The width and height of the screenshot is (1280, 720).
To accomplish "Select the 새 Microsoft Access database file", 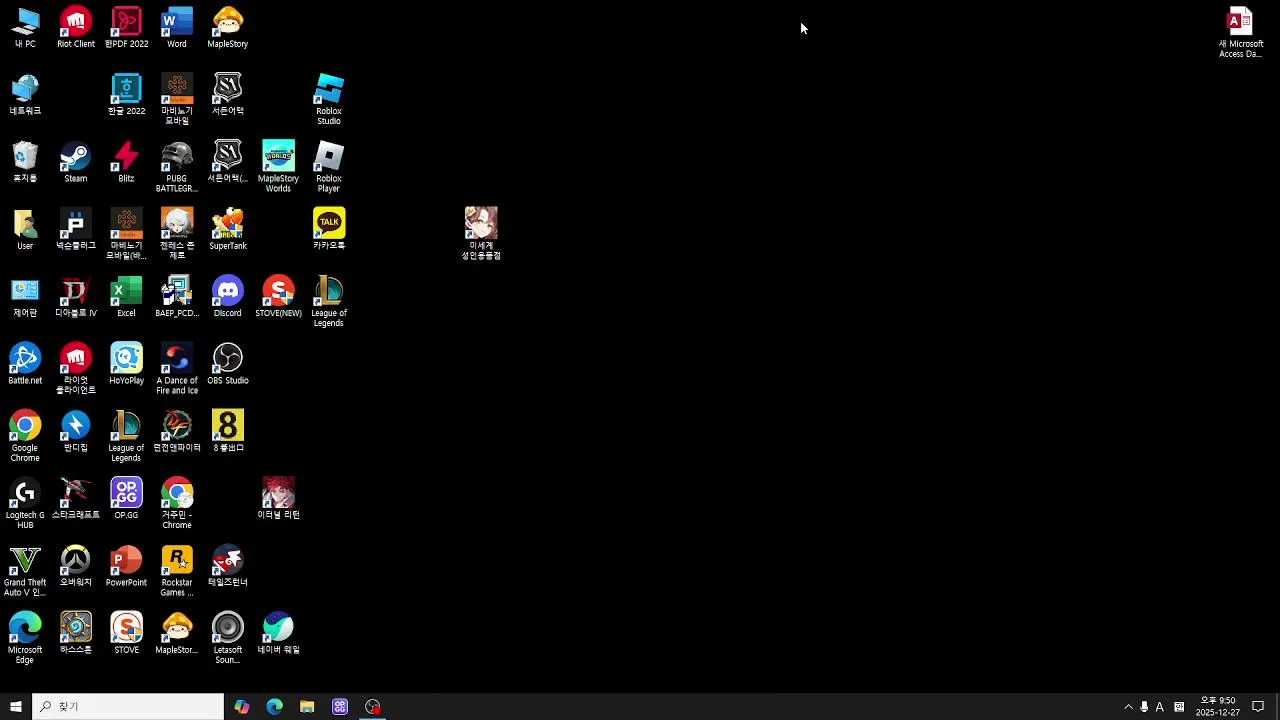I will coord(1240,33).
